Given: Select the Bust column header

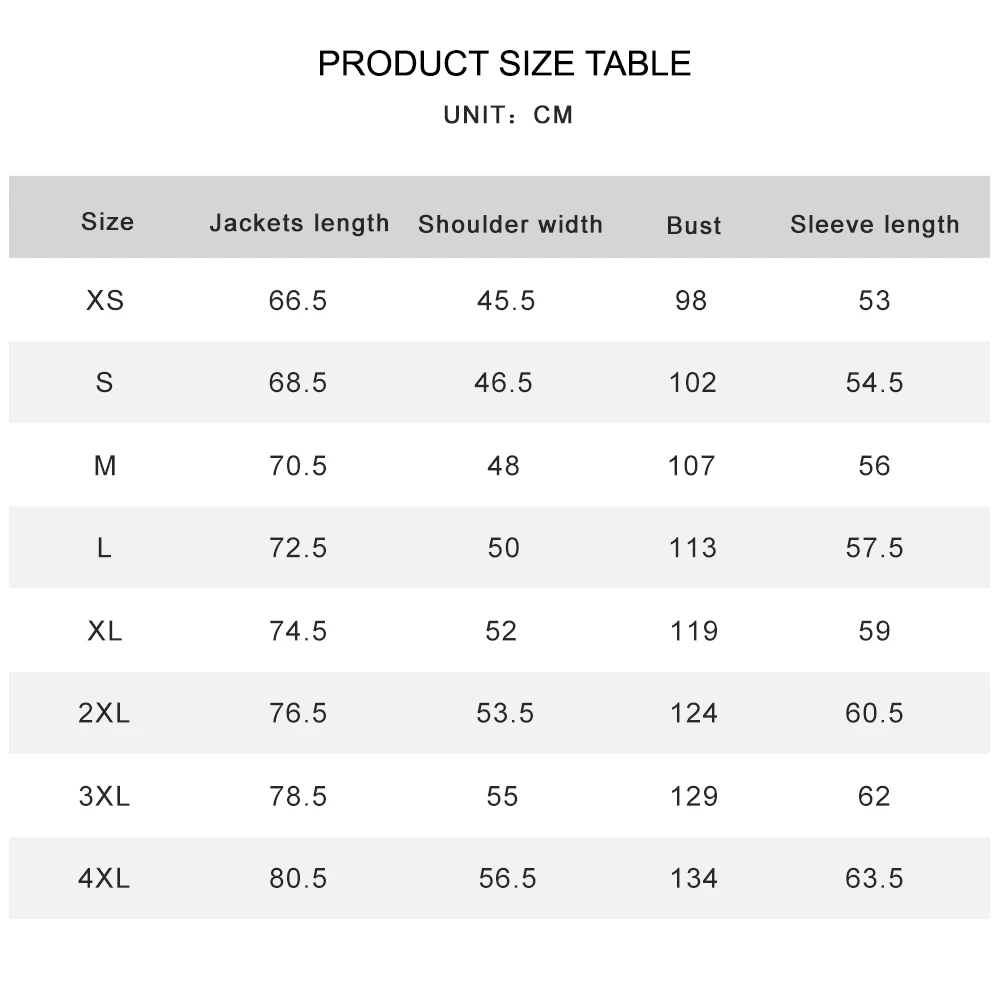Looking at the screenshot, I should (694, 225).
